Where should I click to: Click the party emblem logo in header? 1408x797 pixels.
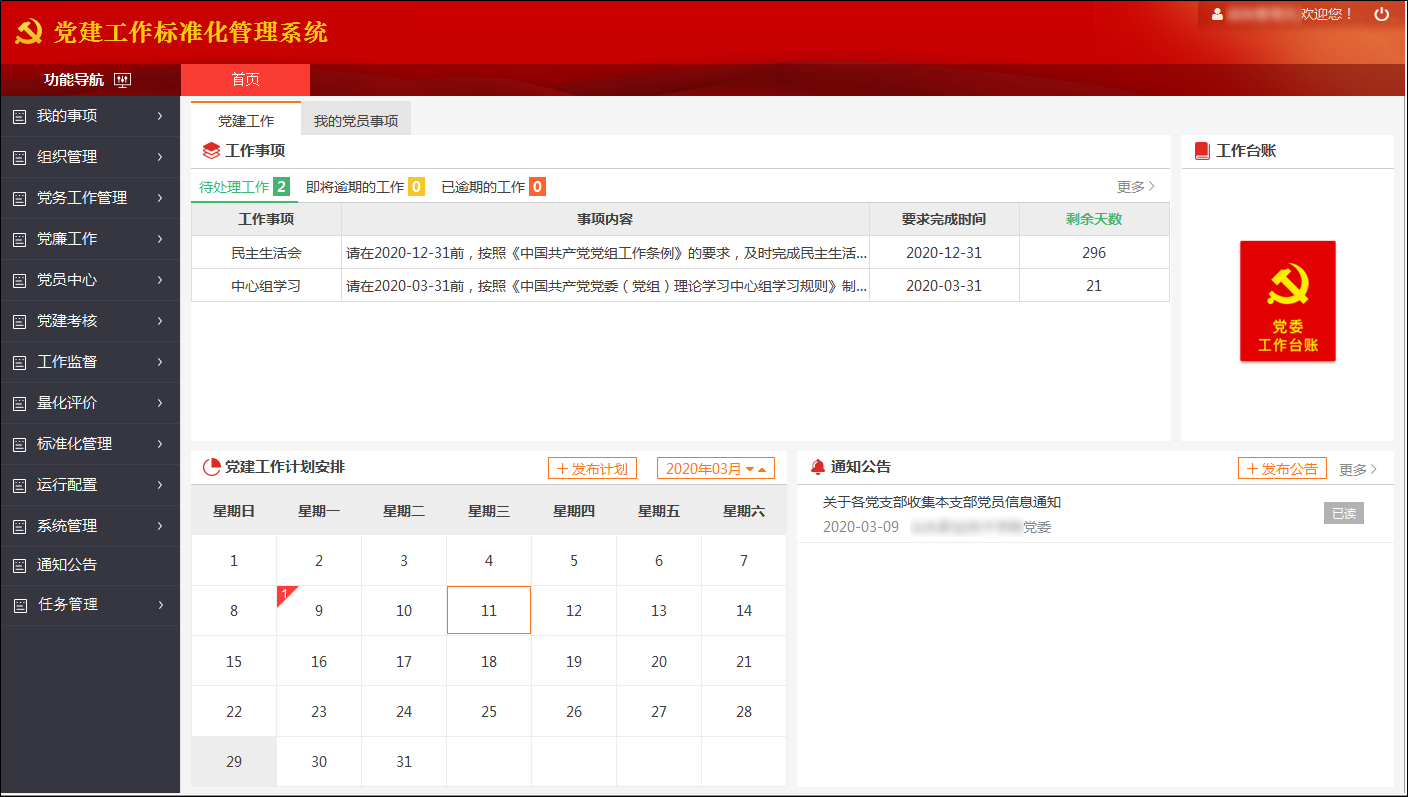tap(29, 33)
